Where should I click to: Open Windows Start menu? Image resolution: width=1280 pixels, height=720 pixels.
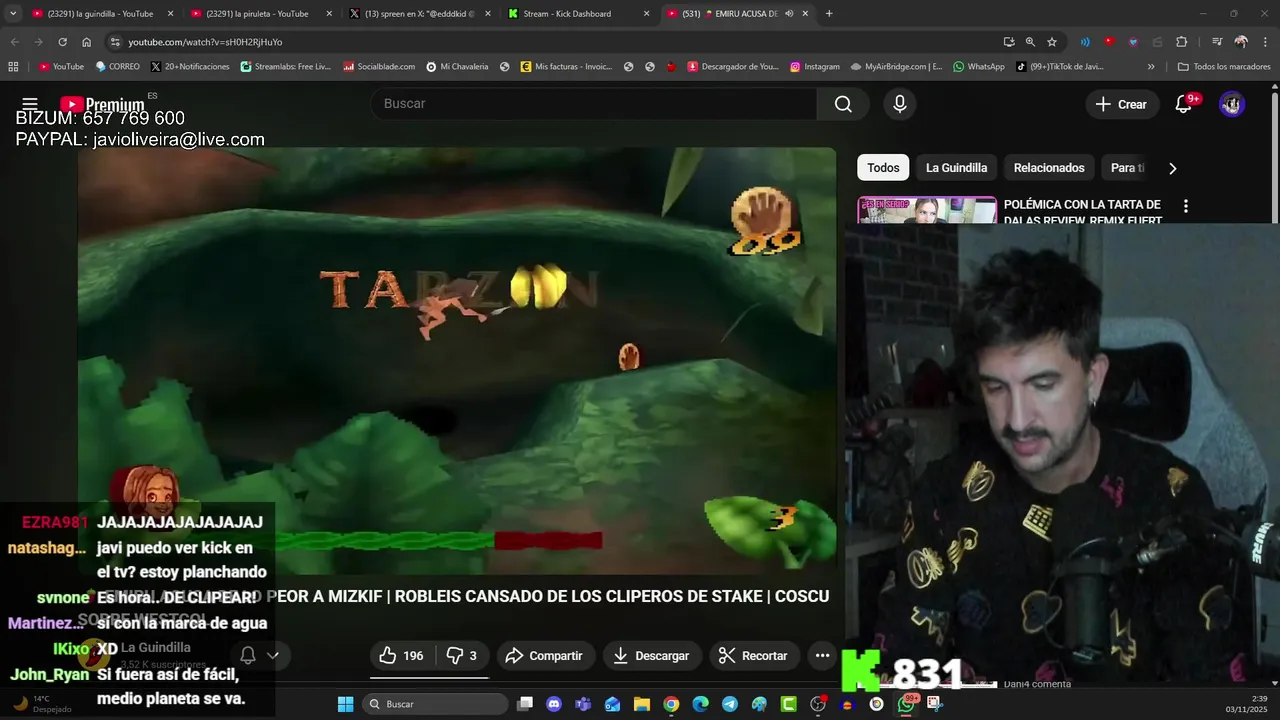(345, 704)
